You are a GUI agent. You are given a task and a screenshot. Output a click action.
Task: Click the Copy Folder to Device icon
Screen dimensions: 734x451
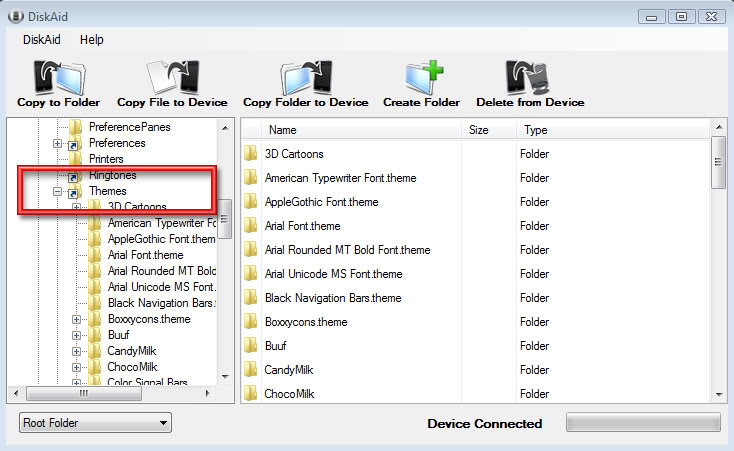(306, 78)
